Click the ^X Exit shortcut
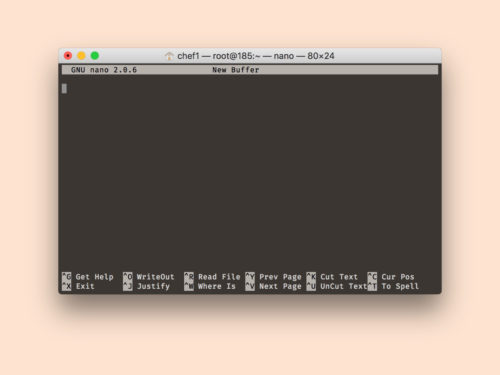Screen dimensions: 500x375 78,286
